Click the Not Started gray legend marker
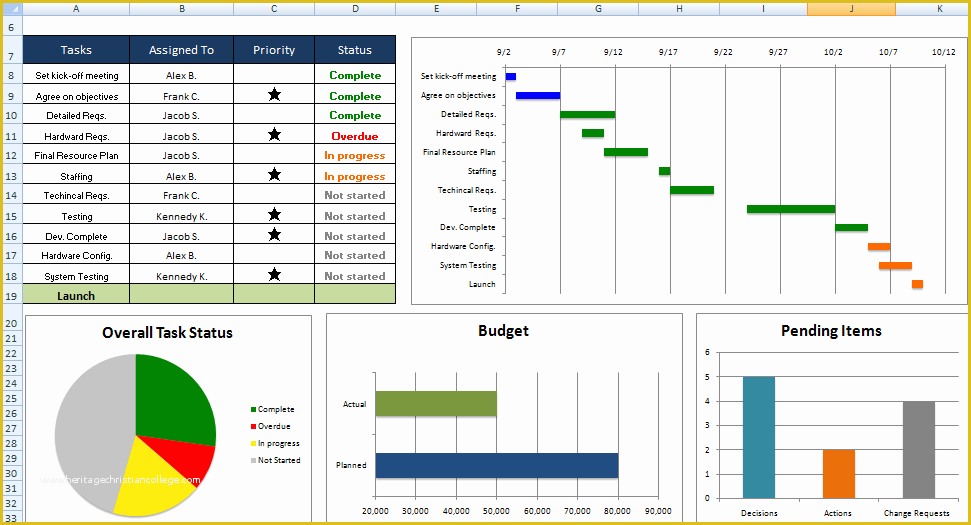971x525 pixels. coord(253,460)
